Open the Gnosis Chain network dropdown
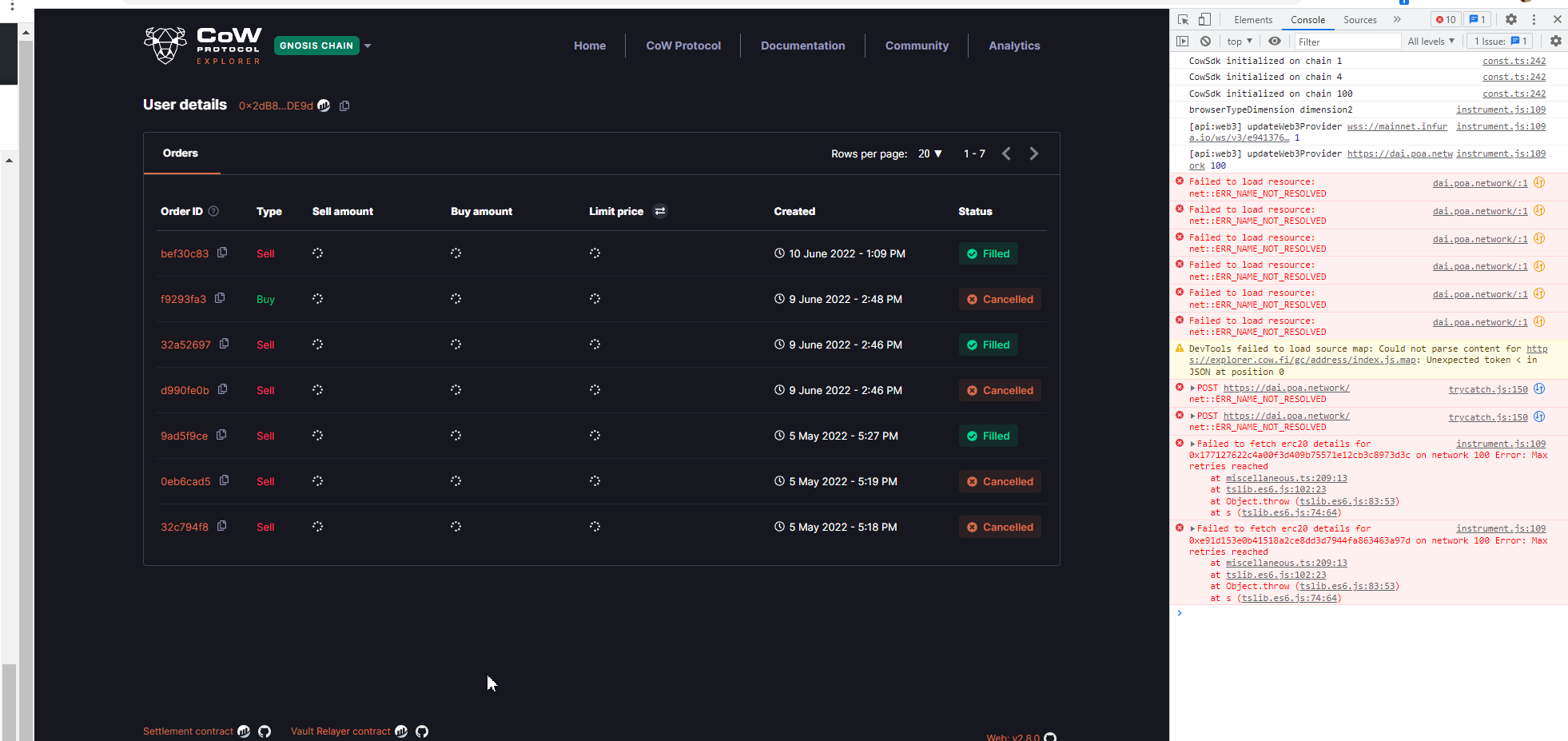 pos(324,46)
